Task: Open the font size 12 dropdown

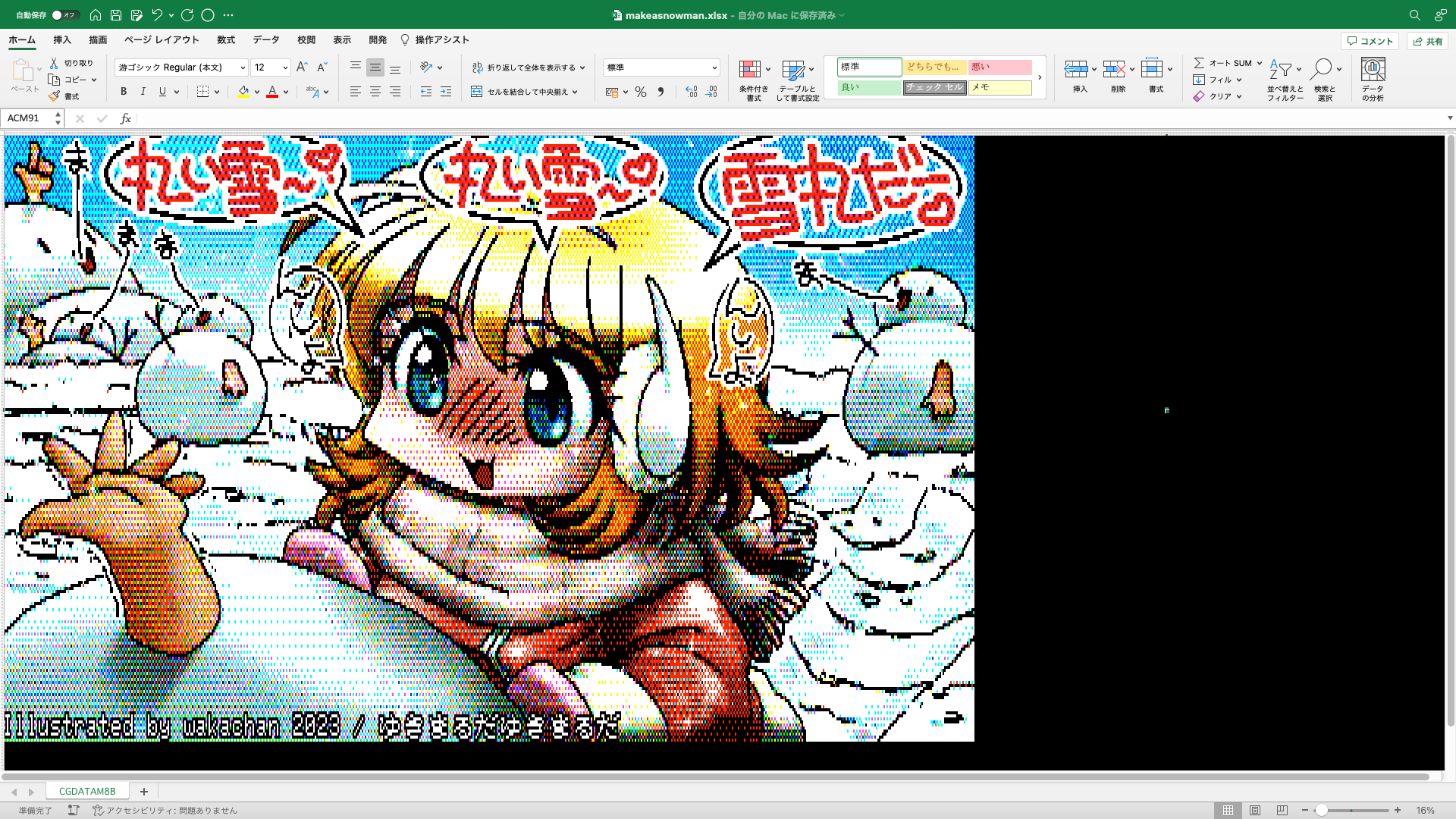Action: [285, 67]
